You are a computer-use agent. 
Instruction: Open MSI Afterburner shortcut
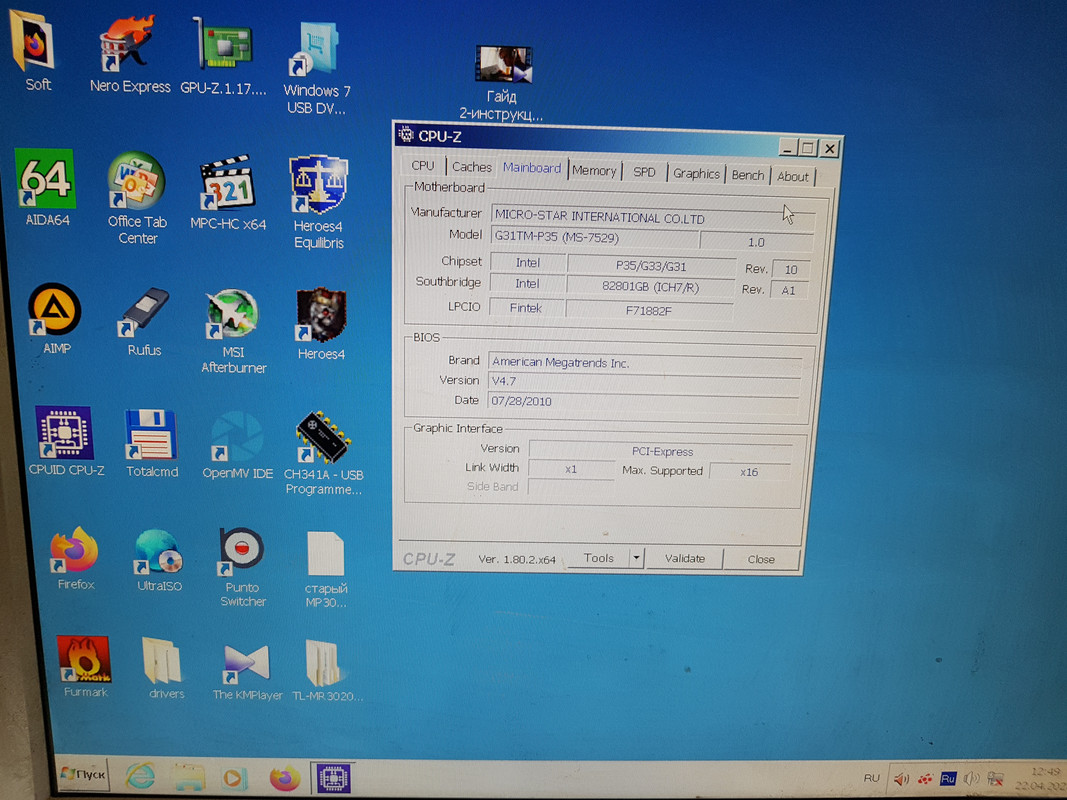pos(233,331)
